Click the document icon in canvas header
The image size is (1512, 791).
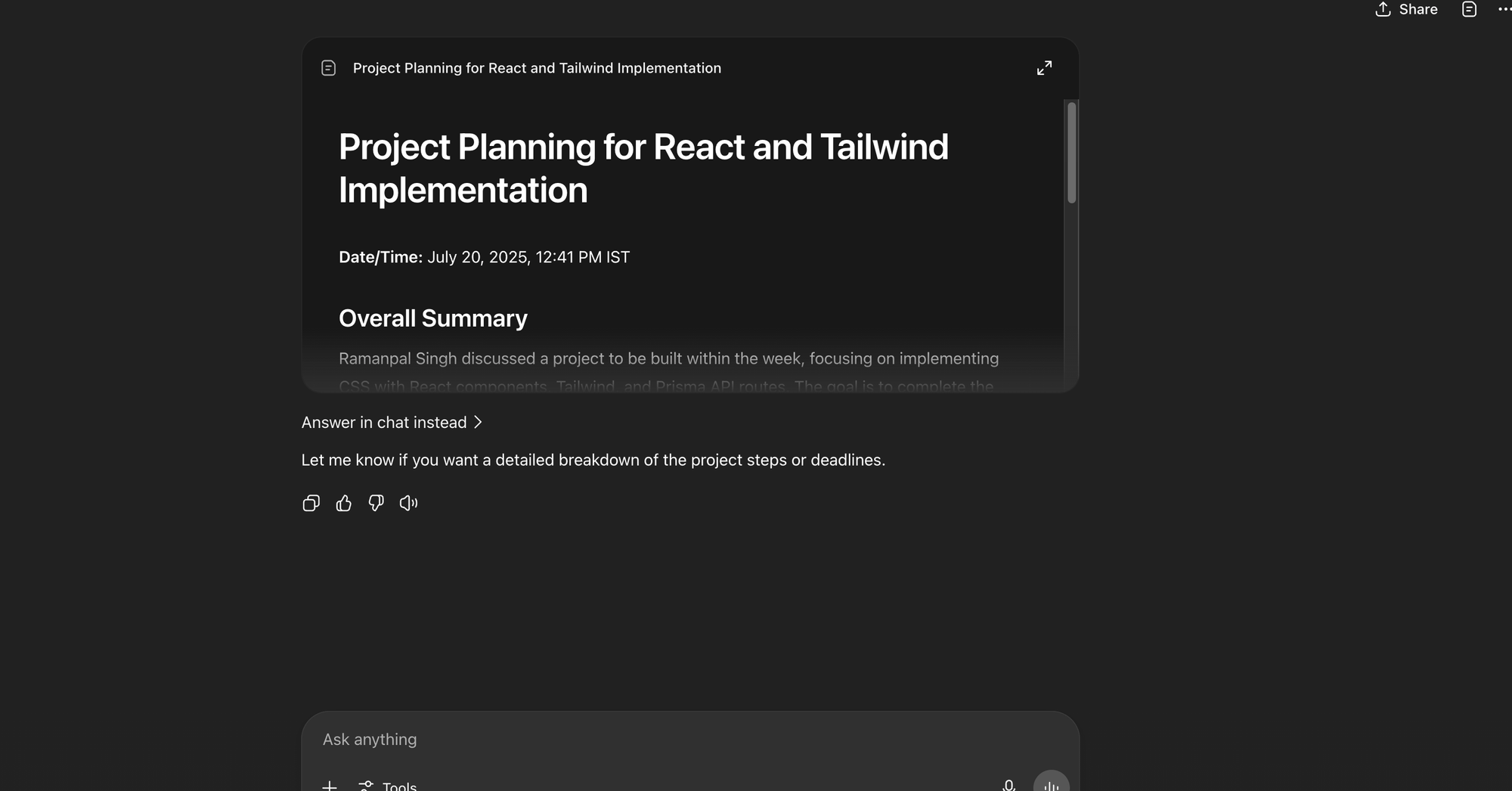pyautogui.click(x=328, y=68)
